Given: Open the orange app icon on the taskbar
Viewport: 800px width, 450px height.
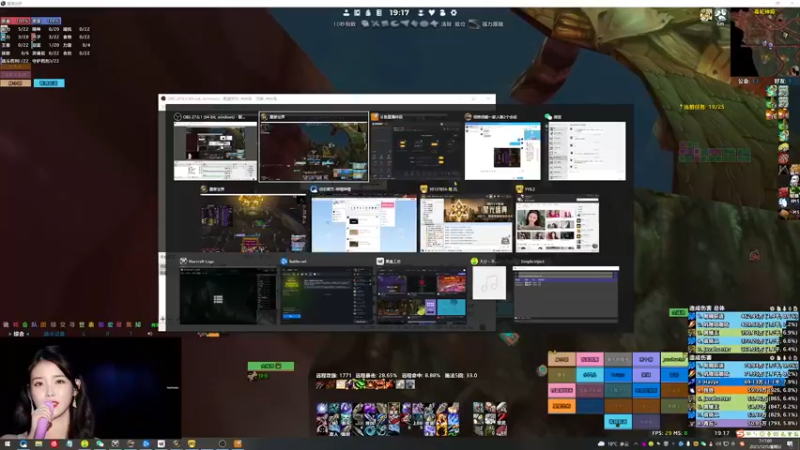Looking at the screenshot, I should (x=237, y=444).
